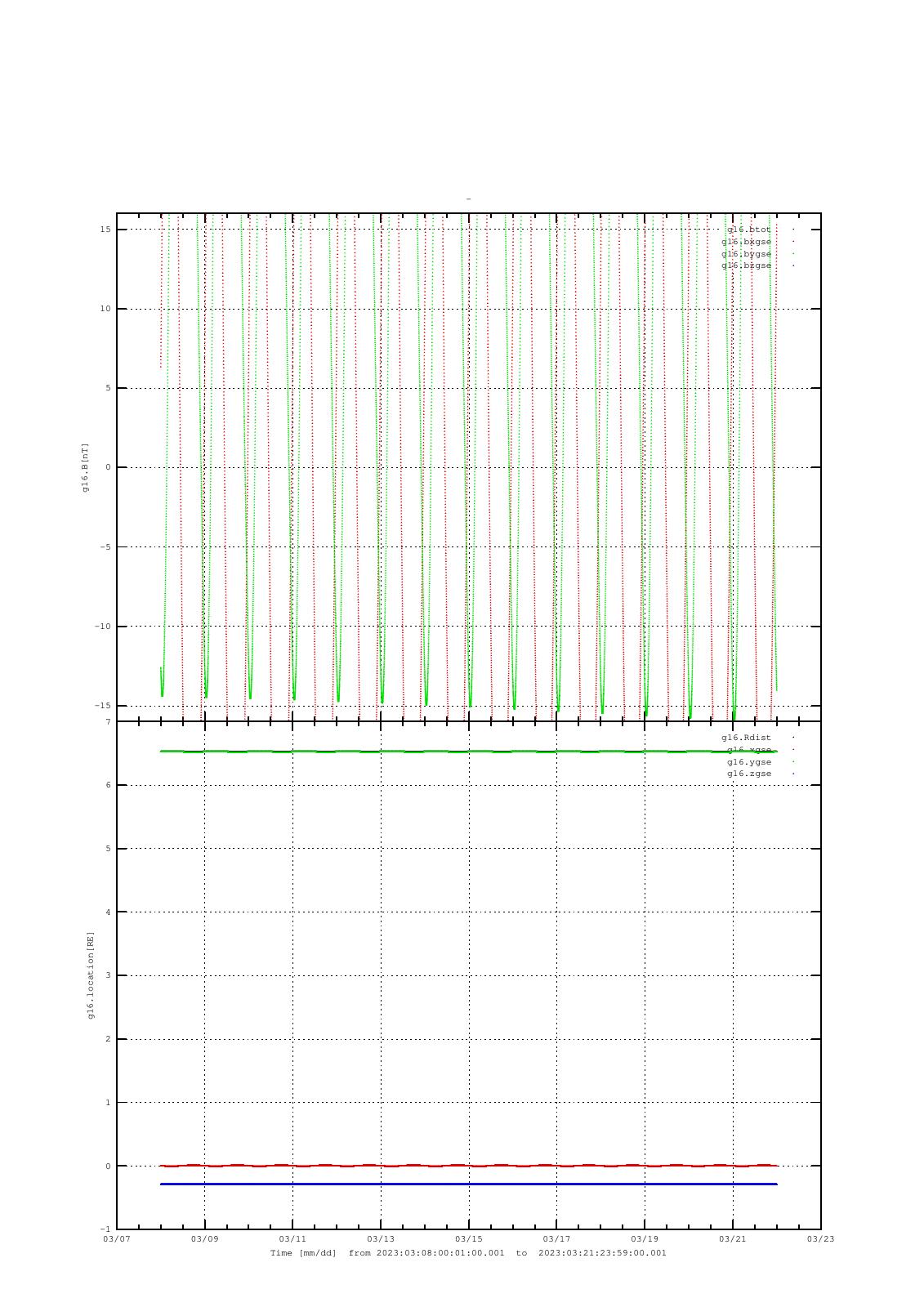Click the 03/23 date tick label
The image size is (924, 1307).
point(821,1239)
